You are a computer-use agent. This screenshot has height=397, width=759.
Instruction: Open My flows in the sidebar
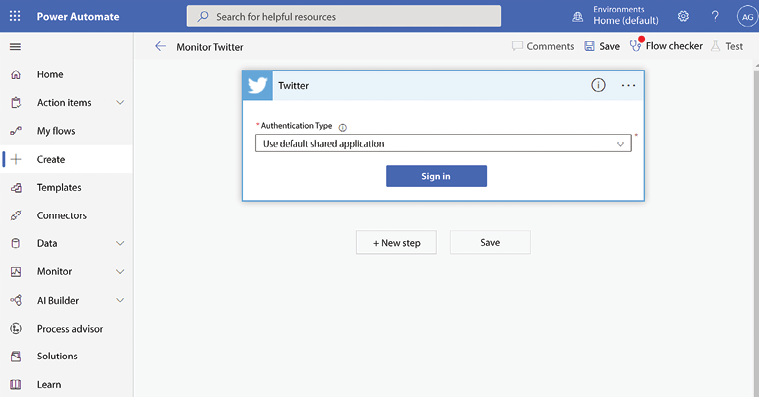point(56,131)
